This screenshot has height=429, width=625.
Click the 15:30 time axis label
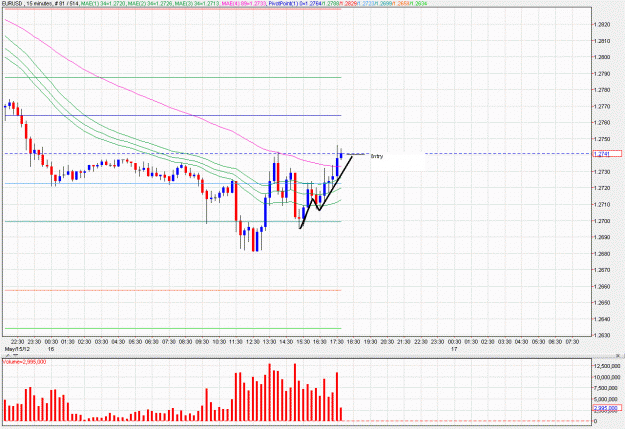pos(303,342)
